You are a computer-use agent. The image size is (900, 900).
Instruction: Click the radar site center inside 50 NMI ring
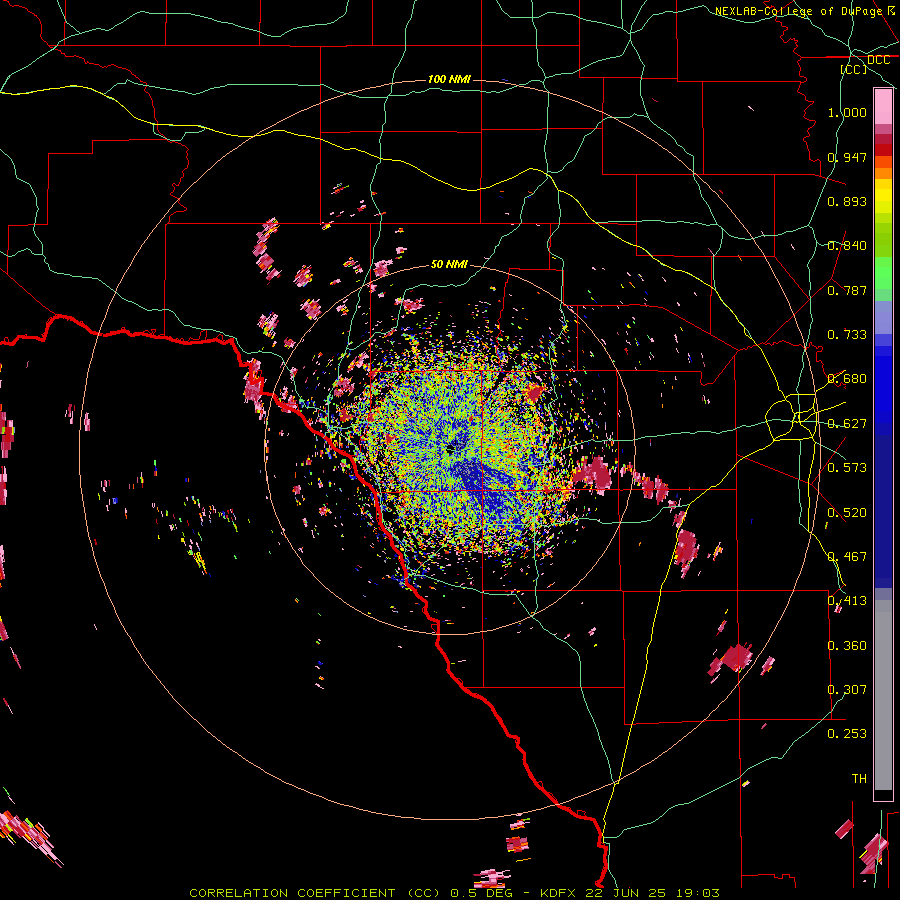click(450, 448)
